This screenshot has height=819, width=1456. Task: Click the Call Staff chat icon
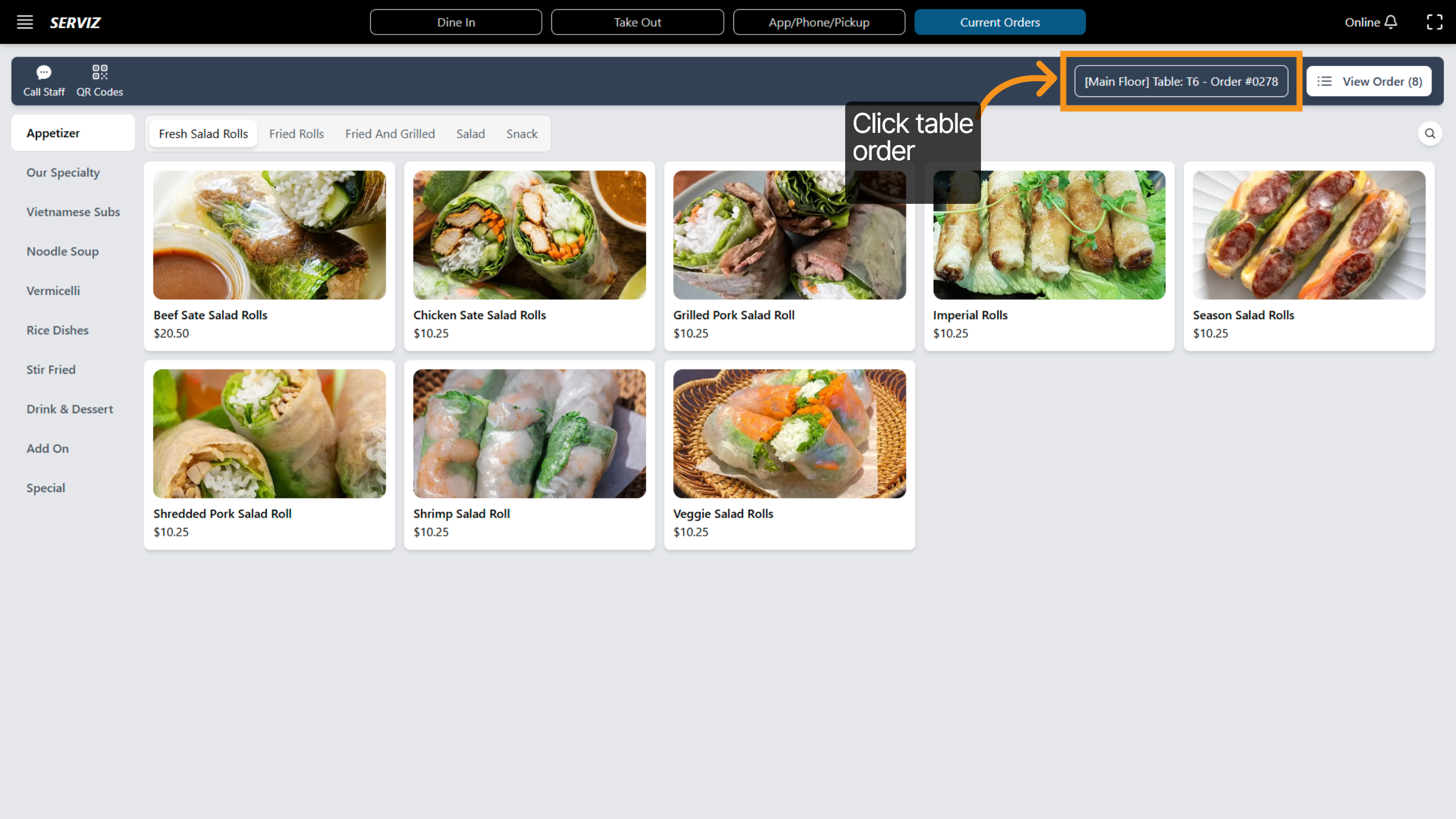point(44,73)
